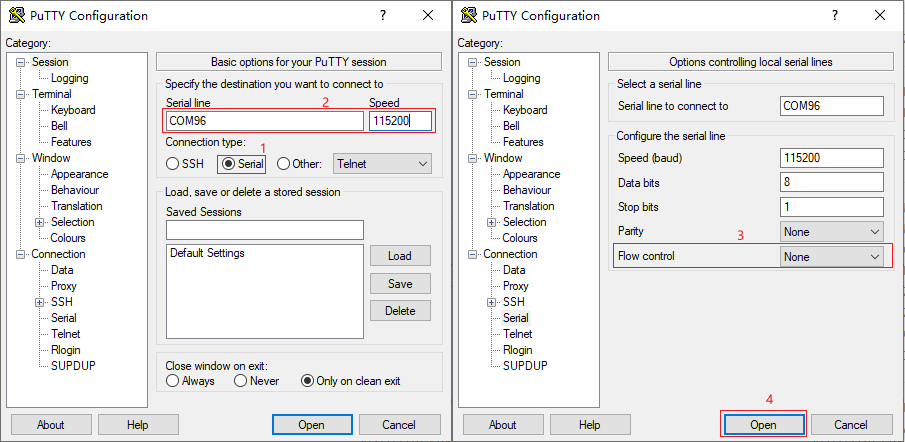905x442 pixels.
Task: Click PuTTY icon in right window title bar
Action: [469, 16]
